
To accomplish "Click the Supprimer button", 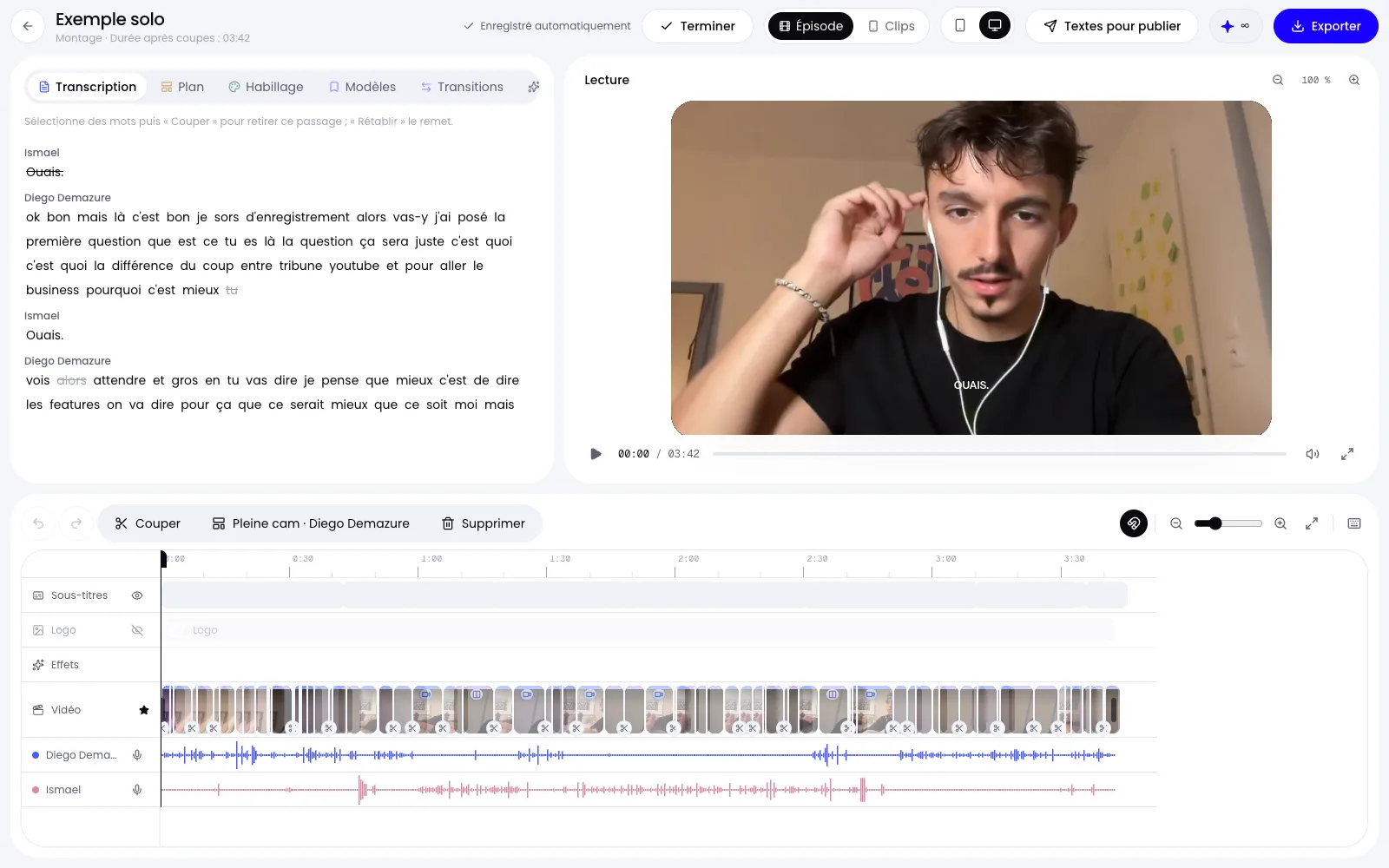I will [x=484, y=523].
